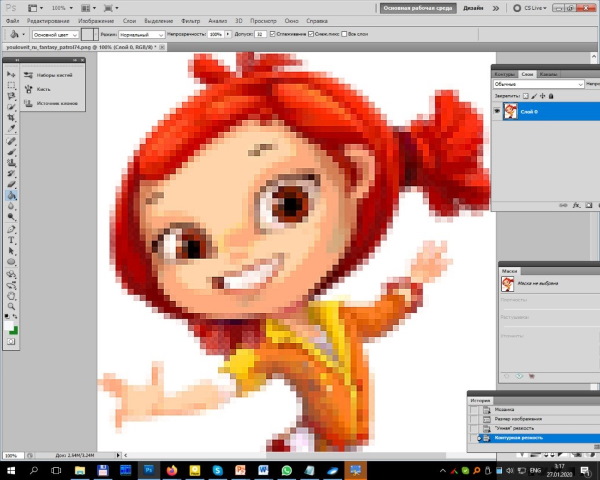Select the Ellipse shape tool

pyautogui.click(x=11, y=262)
